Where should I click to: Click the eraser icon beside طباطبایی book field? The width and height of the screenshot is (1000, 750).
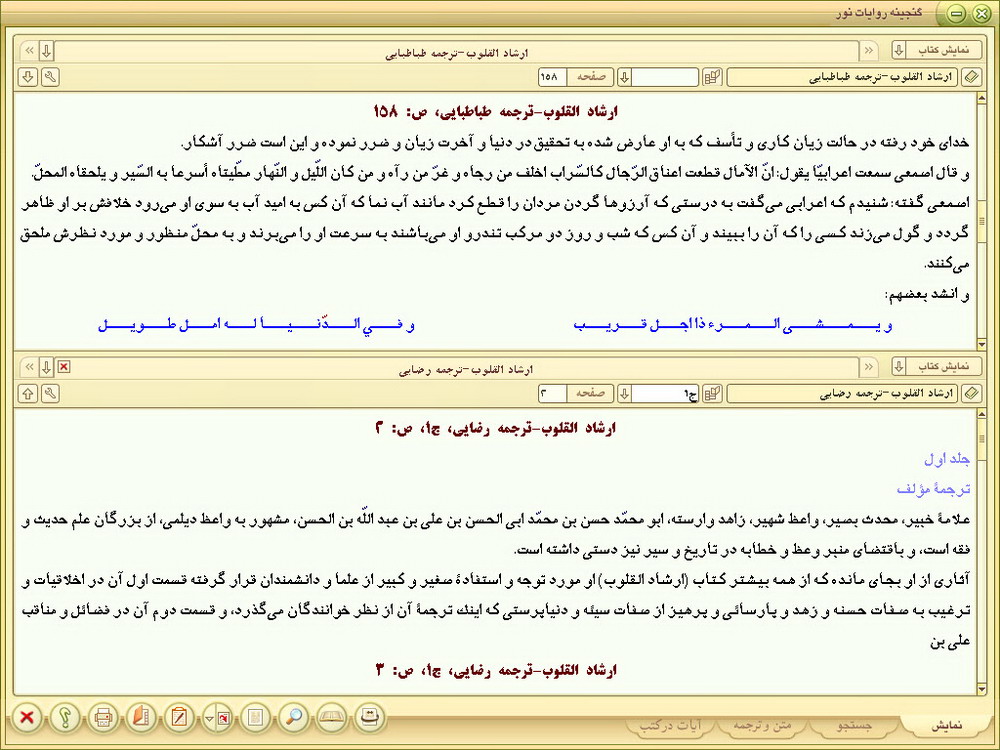[x=971, y=77]
